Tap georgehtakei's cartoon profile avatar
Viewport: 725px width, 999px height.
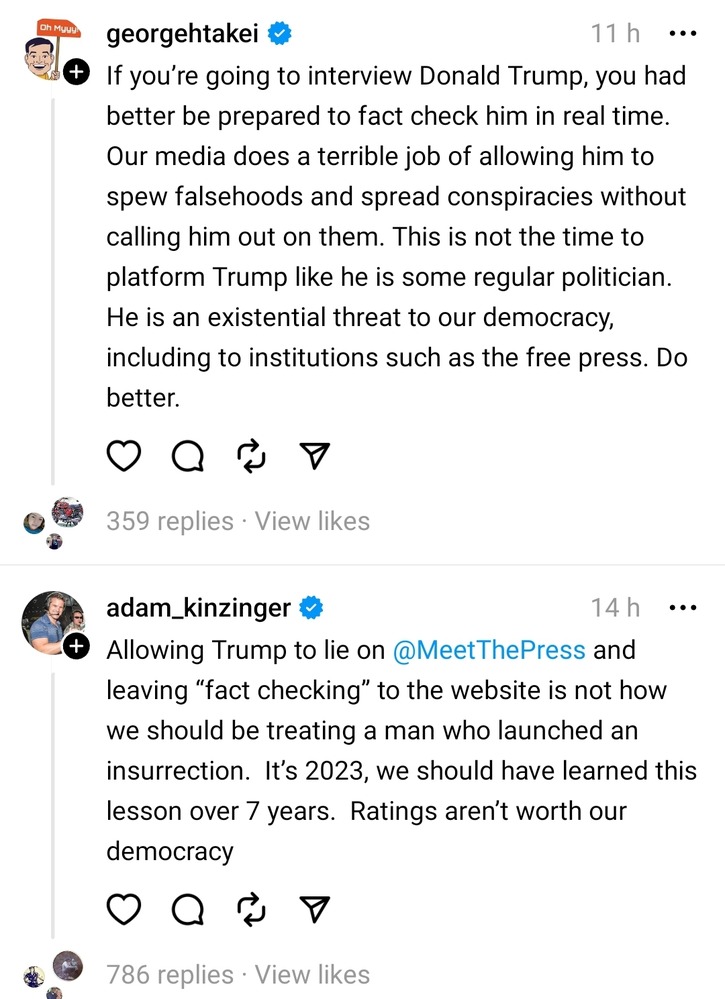coord(50,50)
